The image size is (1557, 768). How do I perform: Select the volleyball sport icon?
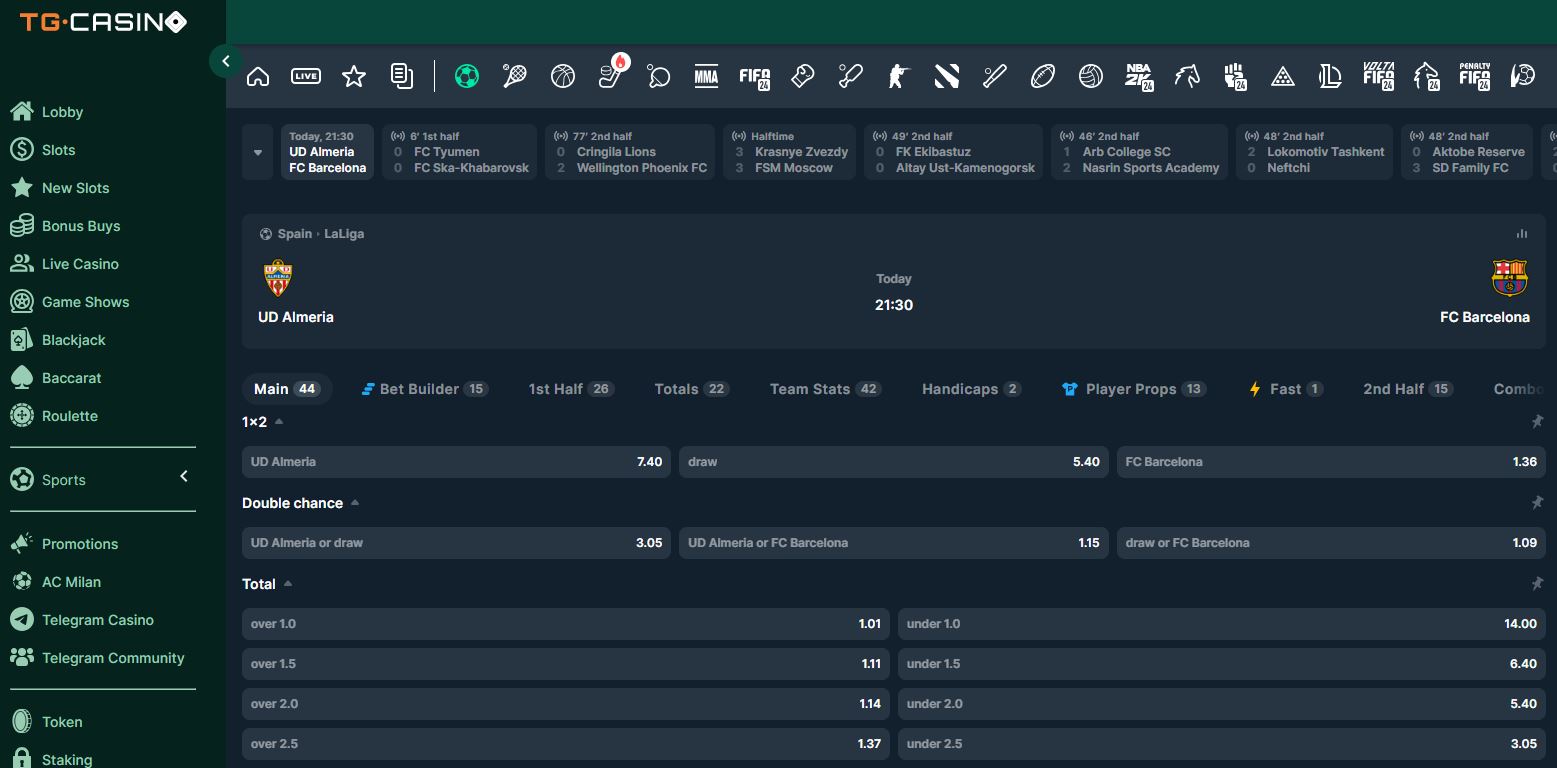coord(1091,76)
